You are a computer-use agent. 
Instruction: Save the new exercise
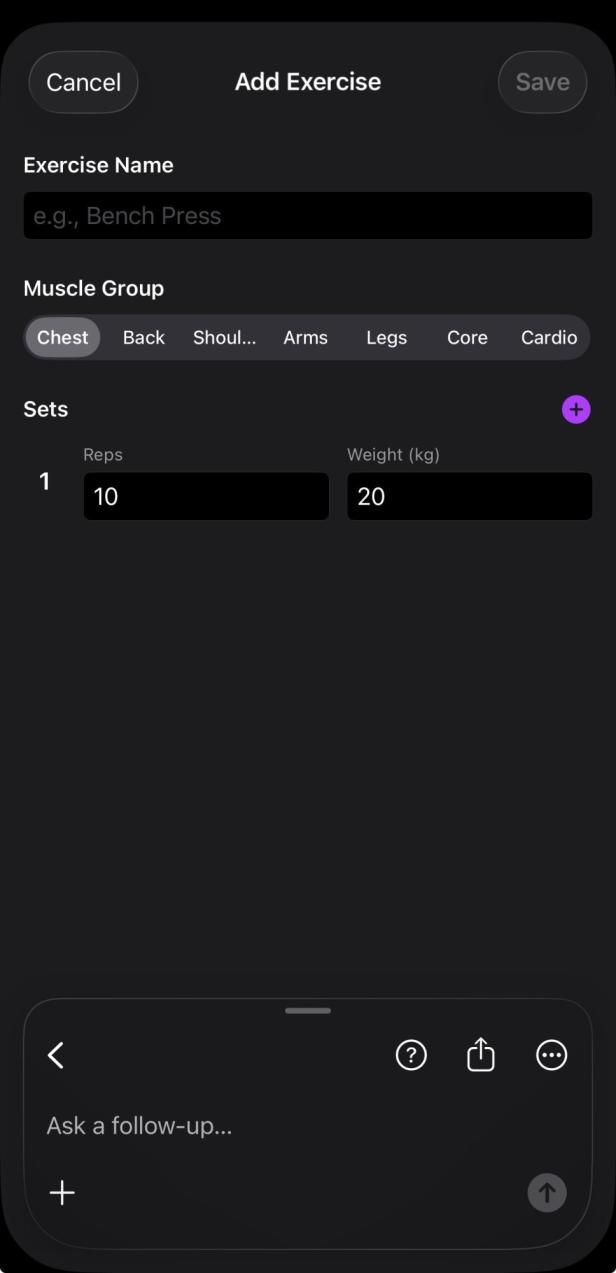click(541, 82)
